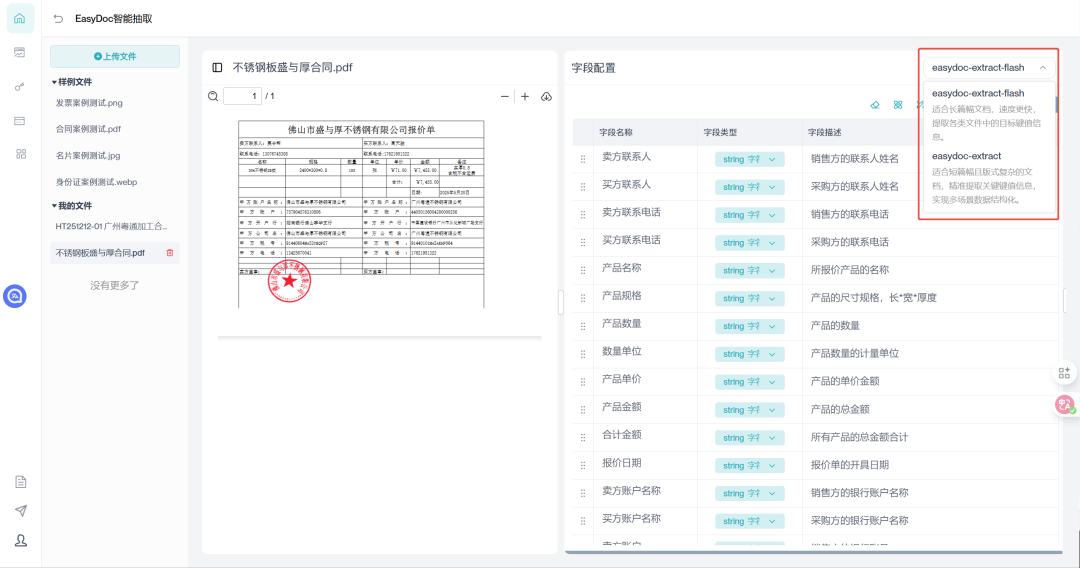The height and width of the screenshot is (568, 1080).
Task: Open the blue chat assistant bubble
Action: (x=15, y=296)
